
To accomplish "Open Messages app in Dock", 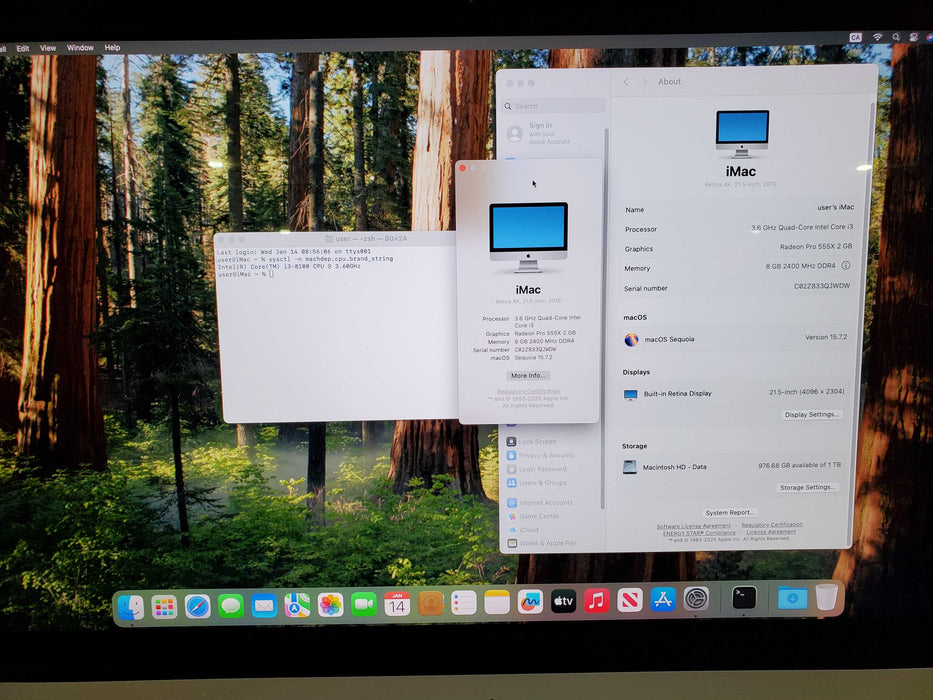I will pos(231,607).
